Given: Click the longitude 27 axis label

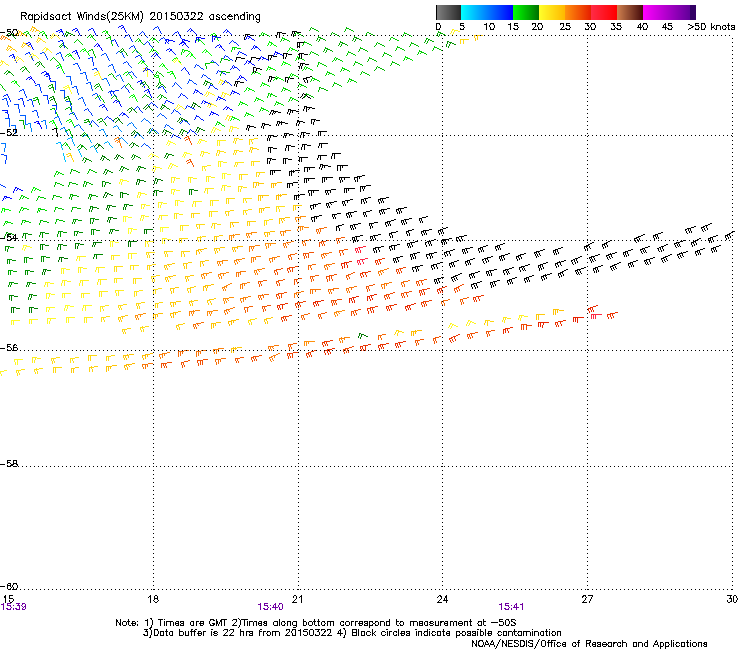Looking at the screenshot, I should [587, 599].
